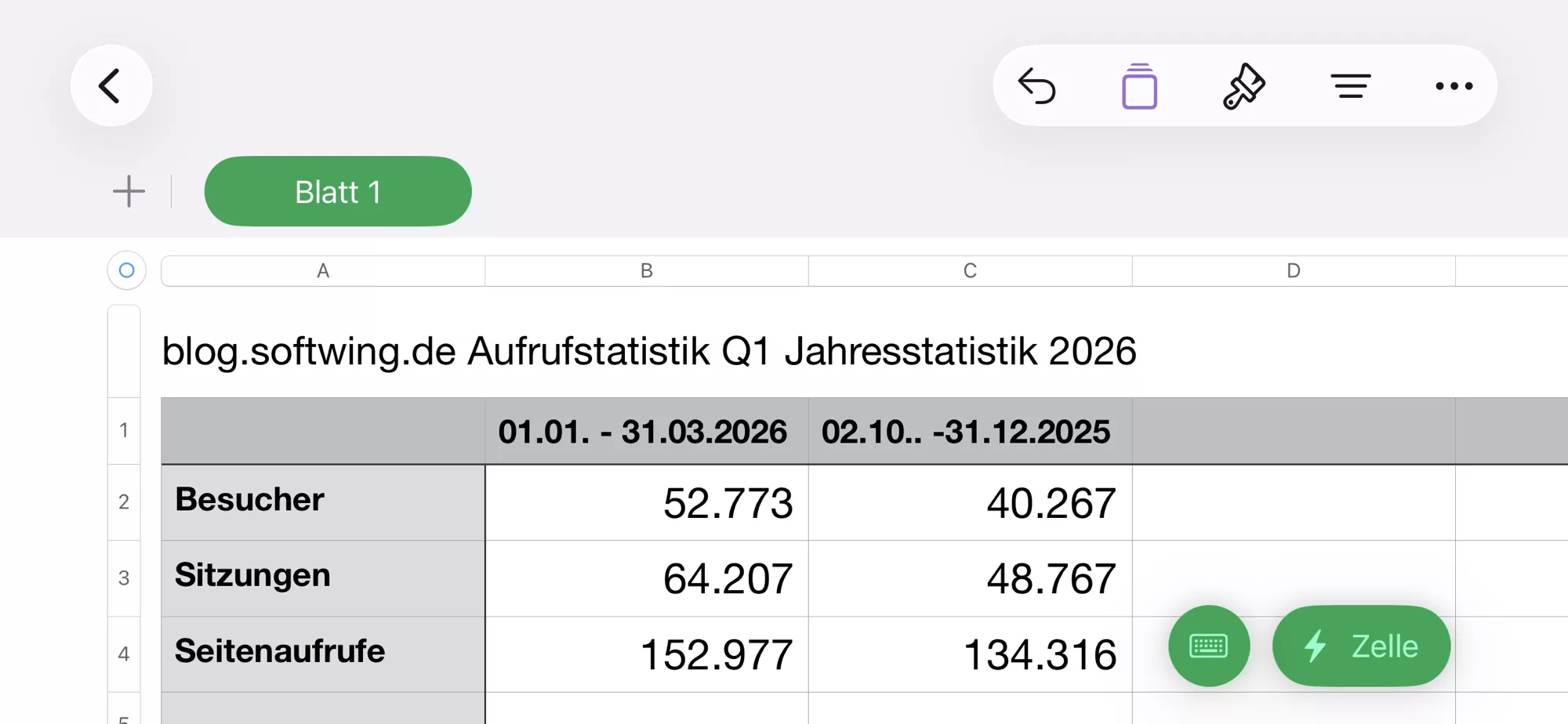This screenshot has height=724, width=1568.
Task: Tap the Zelle quick actions button
Action: tap(1362, 646)
